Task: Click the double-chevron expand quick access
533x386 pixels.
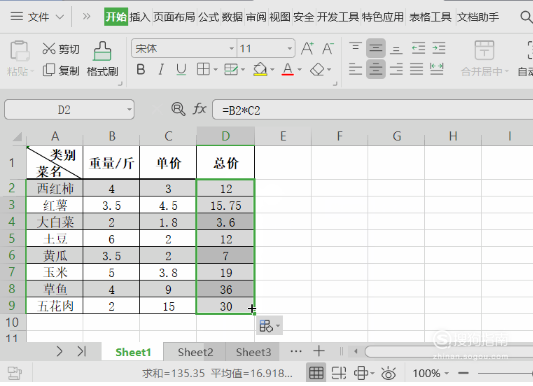Action: pyautogui.click(x=86, y=16)
